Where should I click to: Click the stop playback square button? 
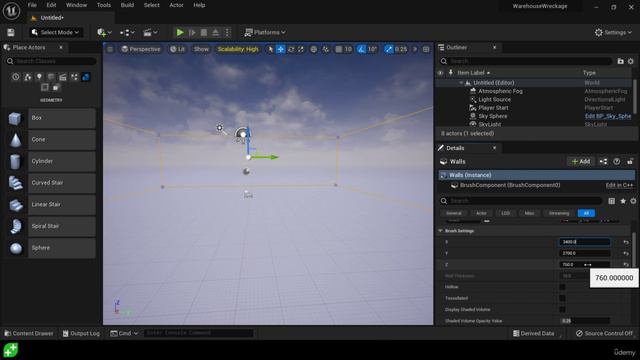coord(204,32)
